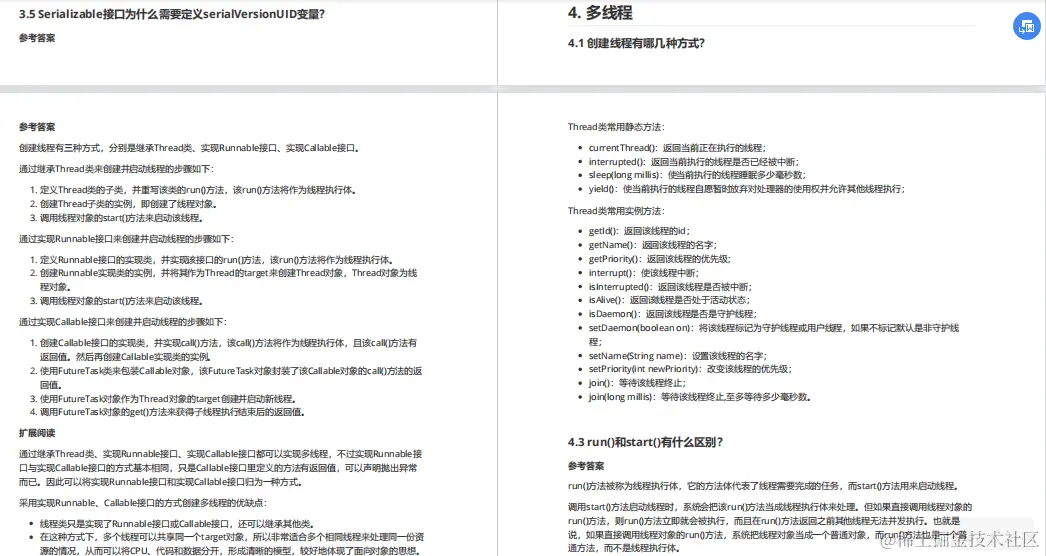Click bullet 'interrupted():返回当前执行的线程是否已经被中断'
The width and height of the screenshot is (1046, 556).
[x=693, y=162]
